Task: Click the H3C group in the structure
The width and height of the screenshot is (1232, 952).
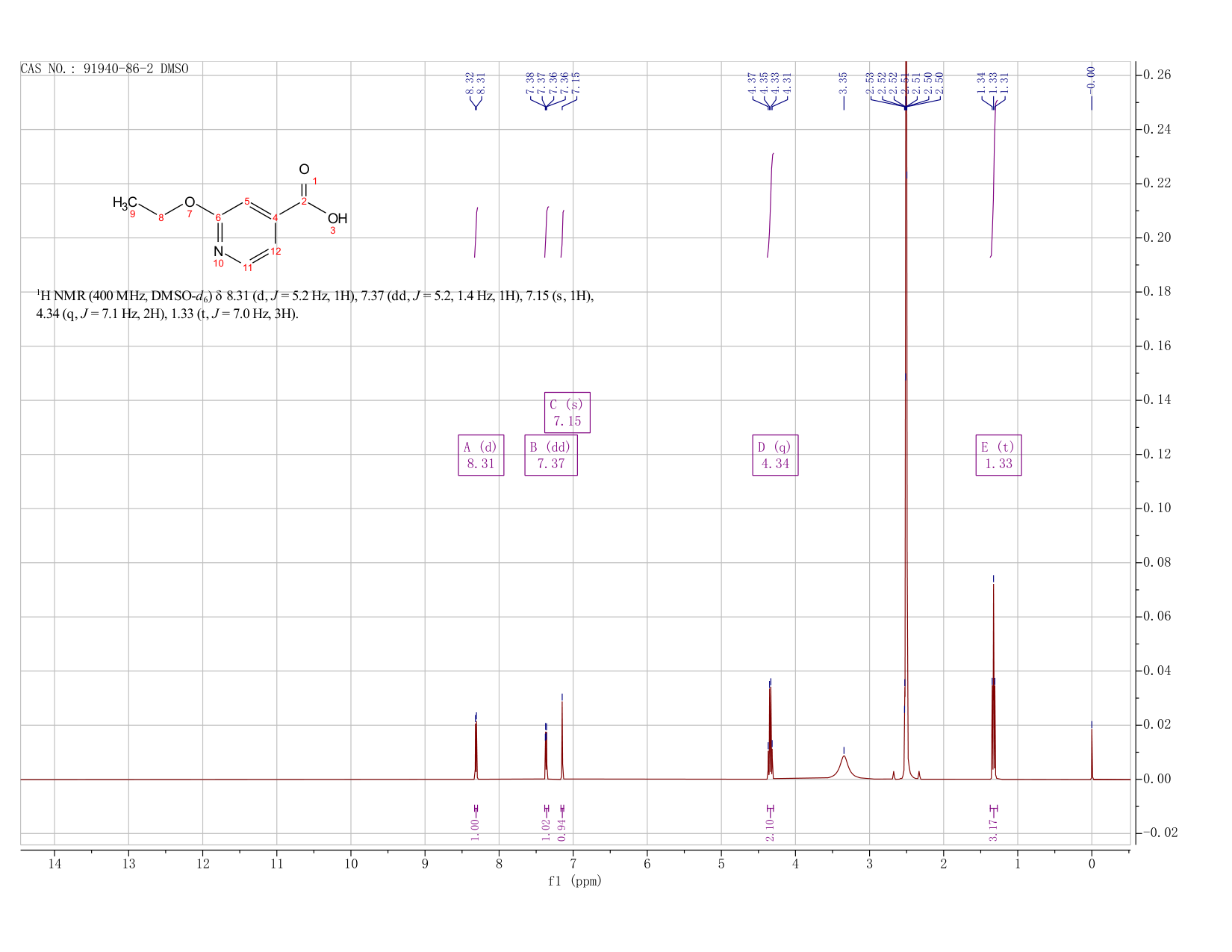Action: click(x=125, y=202)
